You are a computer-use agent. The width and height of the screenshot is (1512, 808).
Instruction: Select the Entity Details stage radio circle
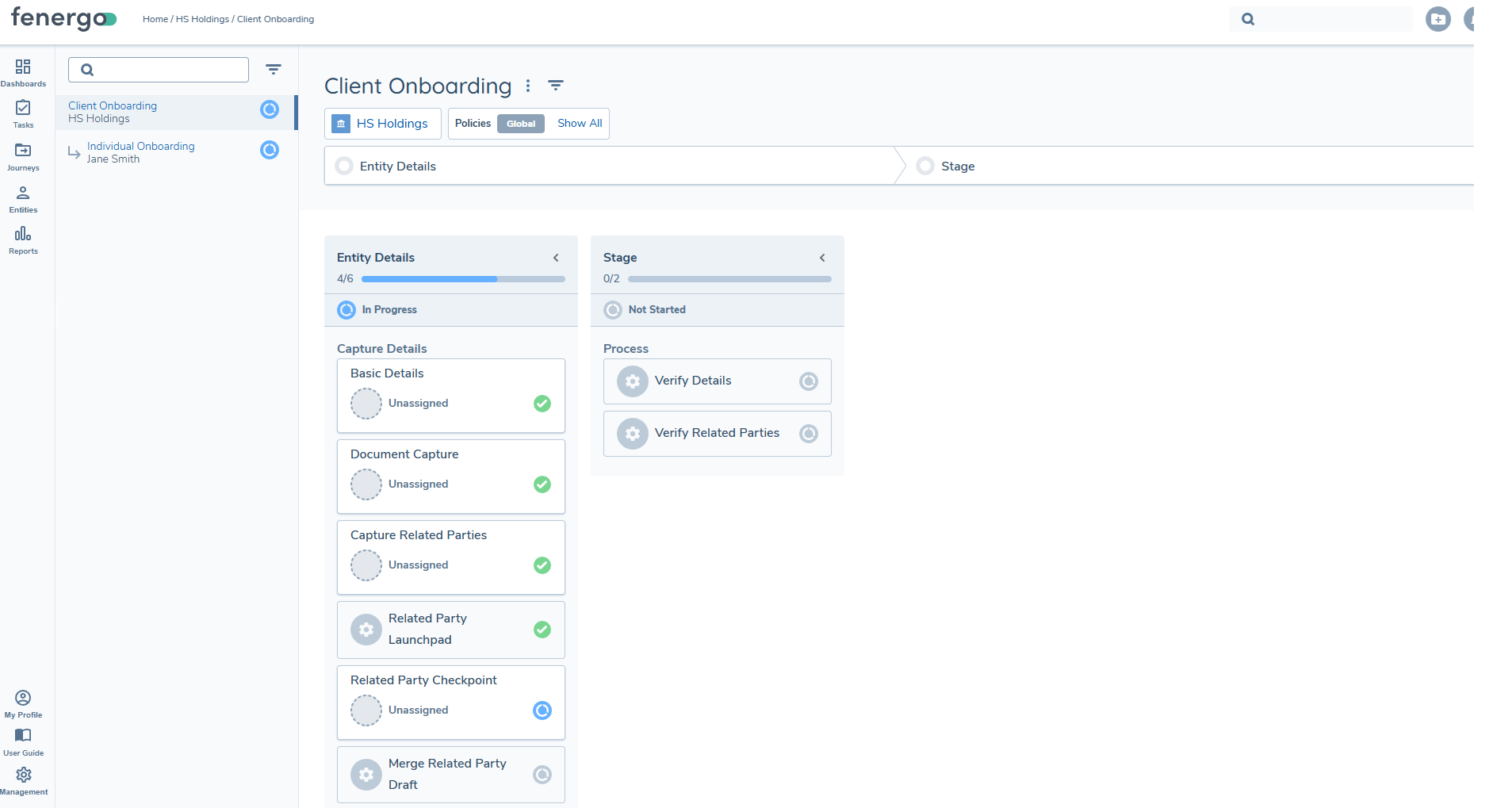point(344,167)
